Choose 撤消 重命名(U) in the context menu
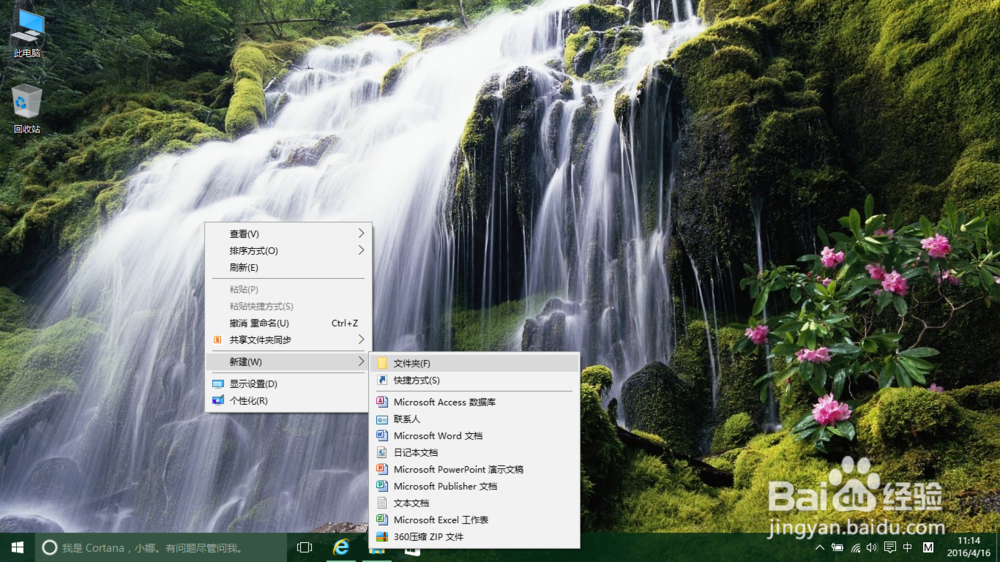Viewport: 1000px width, 562px height. click(288, 323)
